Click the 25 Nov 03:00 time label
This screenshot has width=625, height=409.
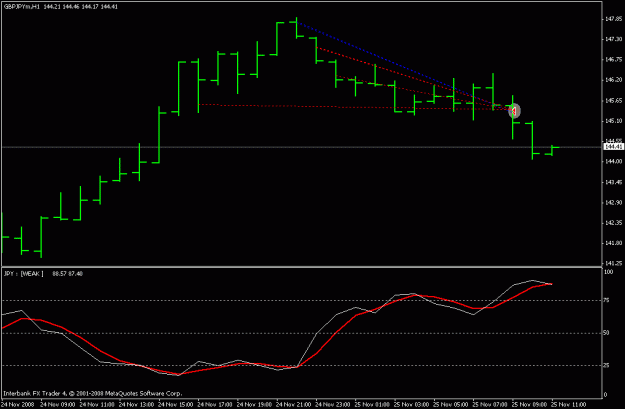coord(412,405)
